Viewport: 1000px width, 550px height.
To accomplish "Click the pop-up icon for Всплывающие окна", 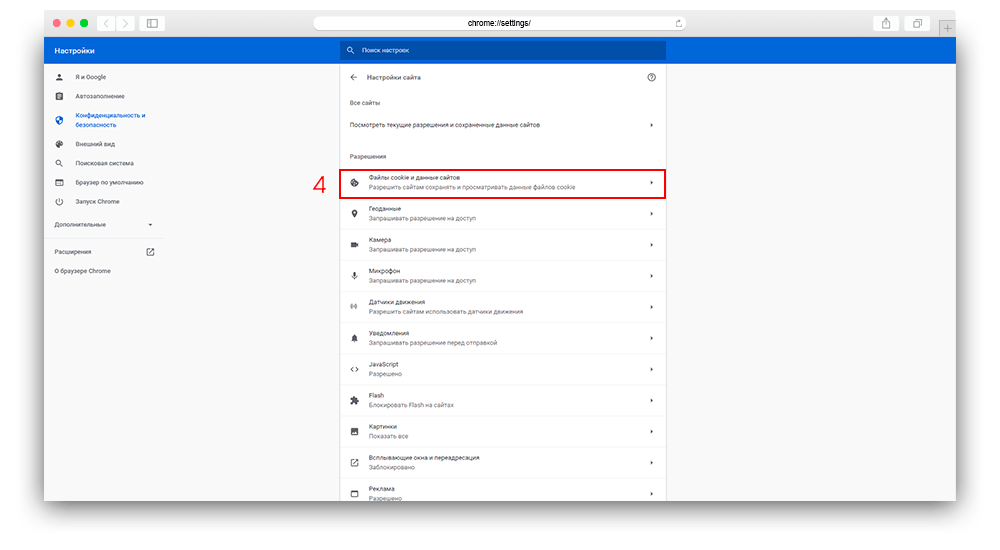I will (x=355, y=463).
